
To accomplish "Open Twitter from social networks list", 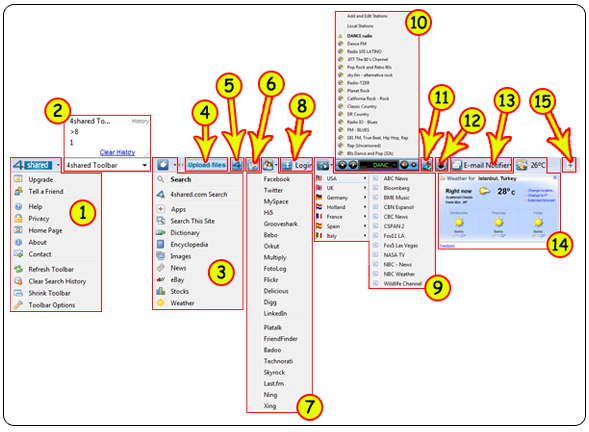I will (273, 190).
